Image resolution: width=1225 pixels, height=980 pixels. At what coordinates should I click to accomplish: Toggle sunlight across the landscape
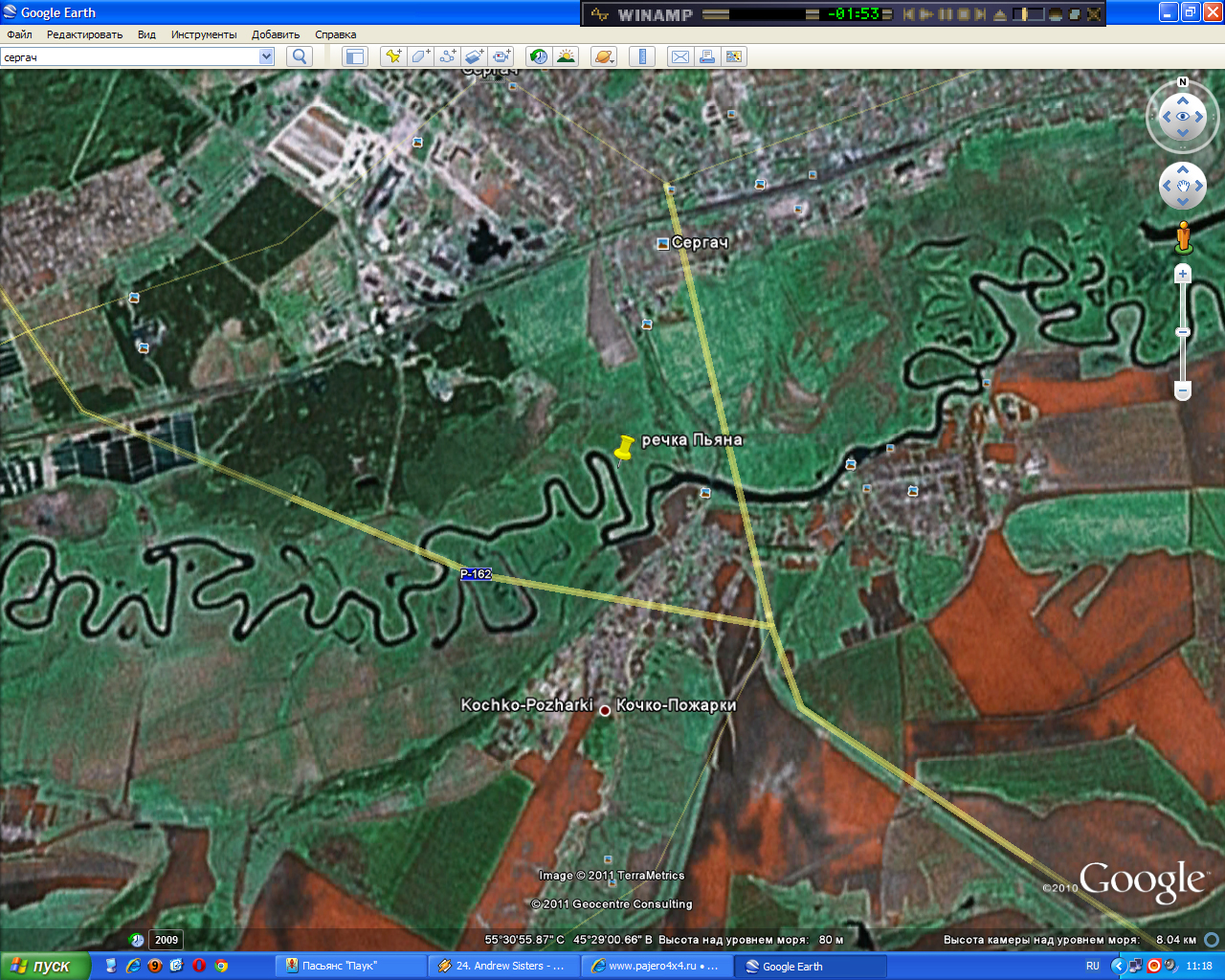[566, 56]
